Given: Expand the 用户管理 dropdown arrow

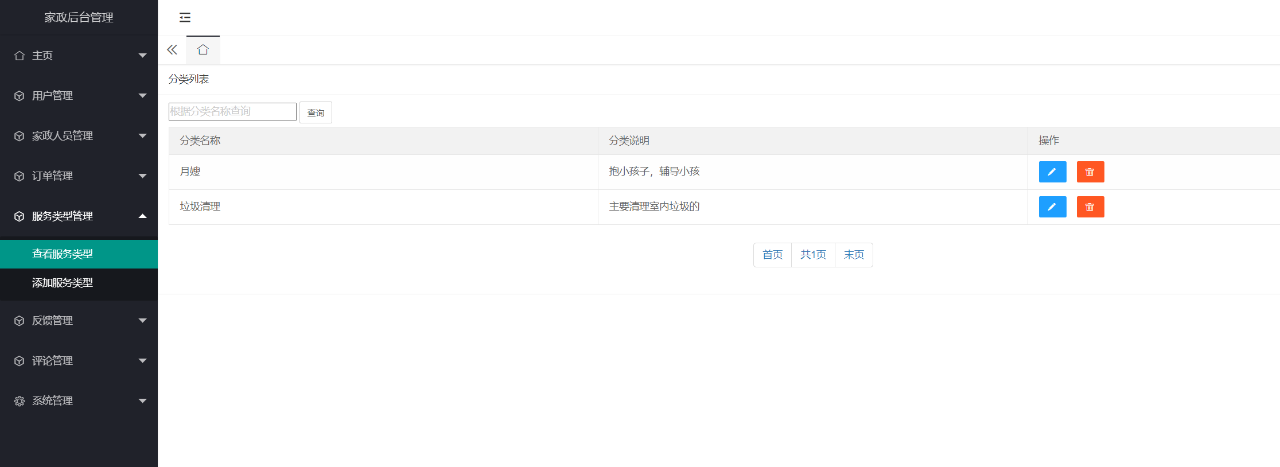Looking at the screenshot, I should [143, 96].
